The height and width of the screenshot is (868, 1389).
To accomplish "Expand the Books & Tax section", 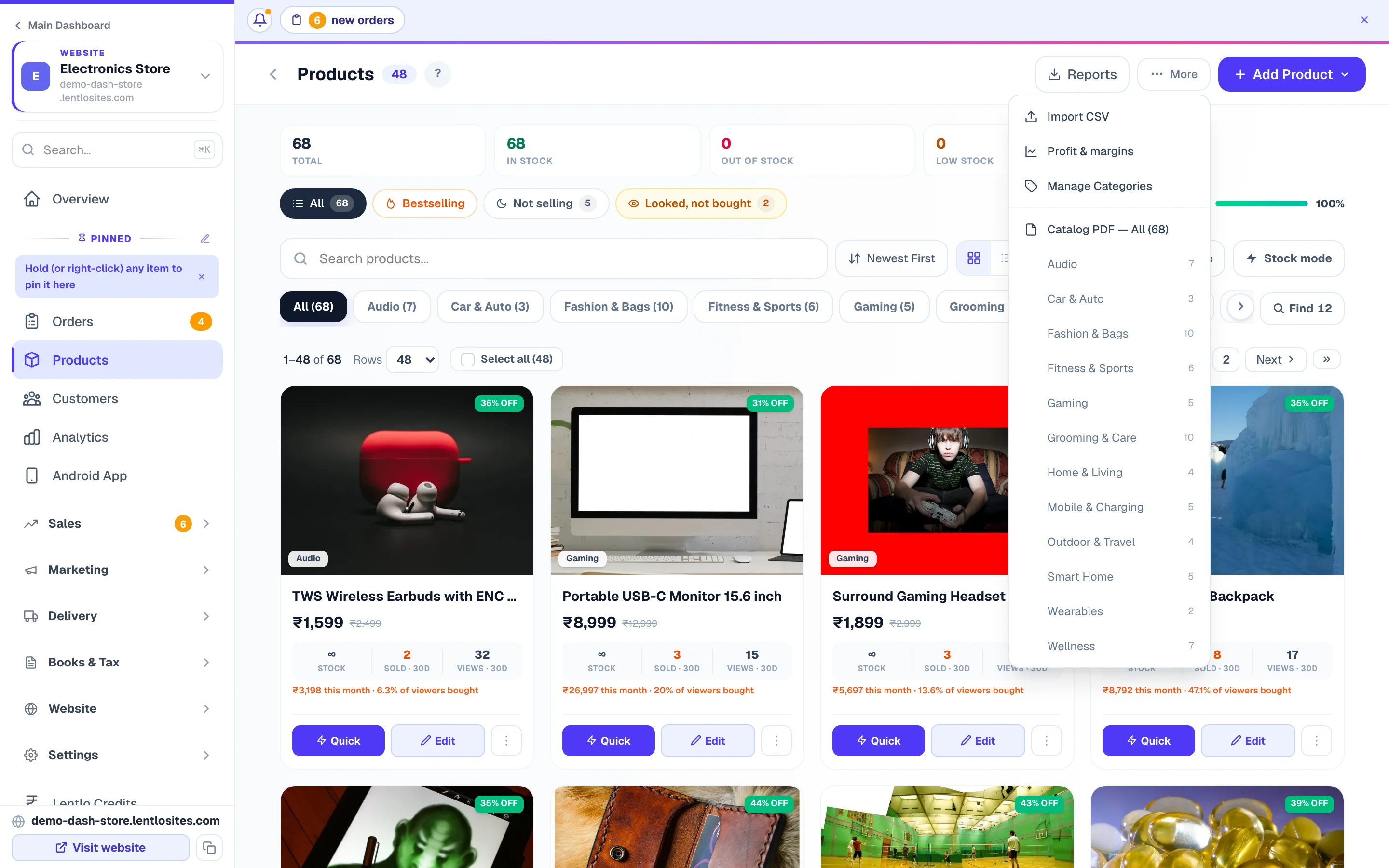I will pos(117,663).
